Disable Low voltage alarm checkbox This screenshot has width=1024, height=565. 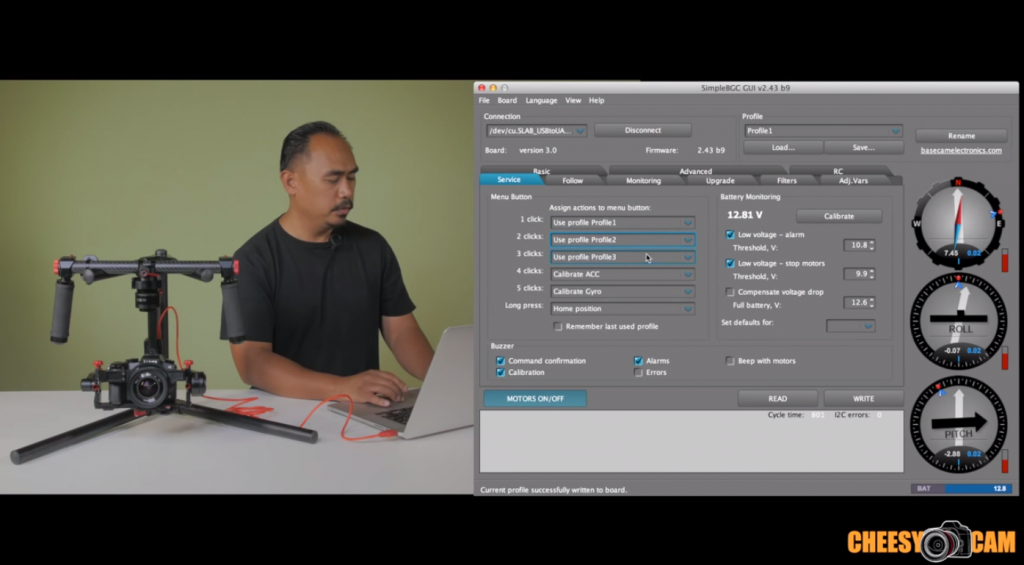[730, 234]
